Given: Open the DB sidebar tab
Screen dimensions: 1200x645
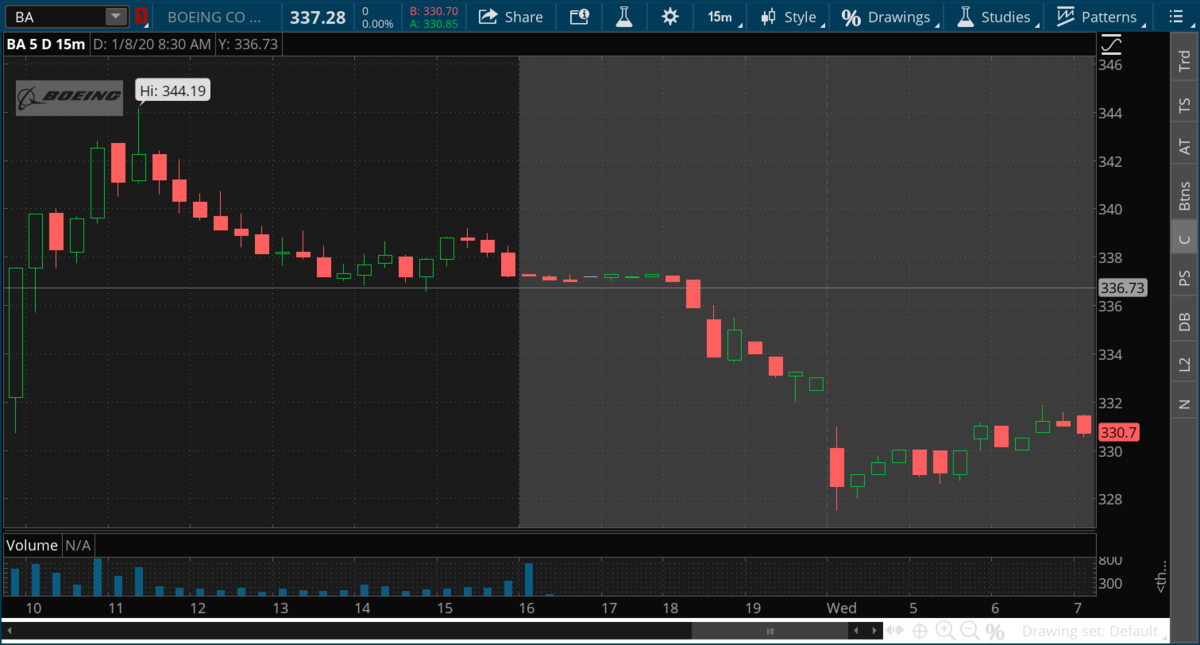Looking at the screenshot, I should click(x=1184, y=321).
